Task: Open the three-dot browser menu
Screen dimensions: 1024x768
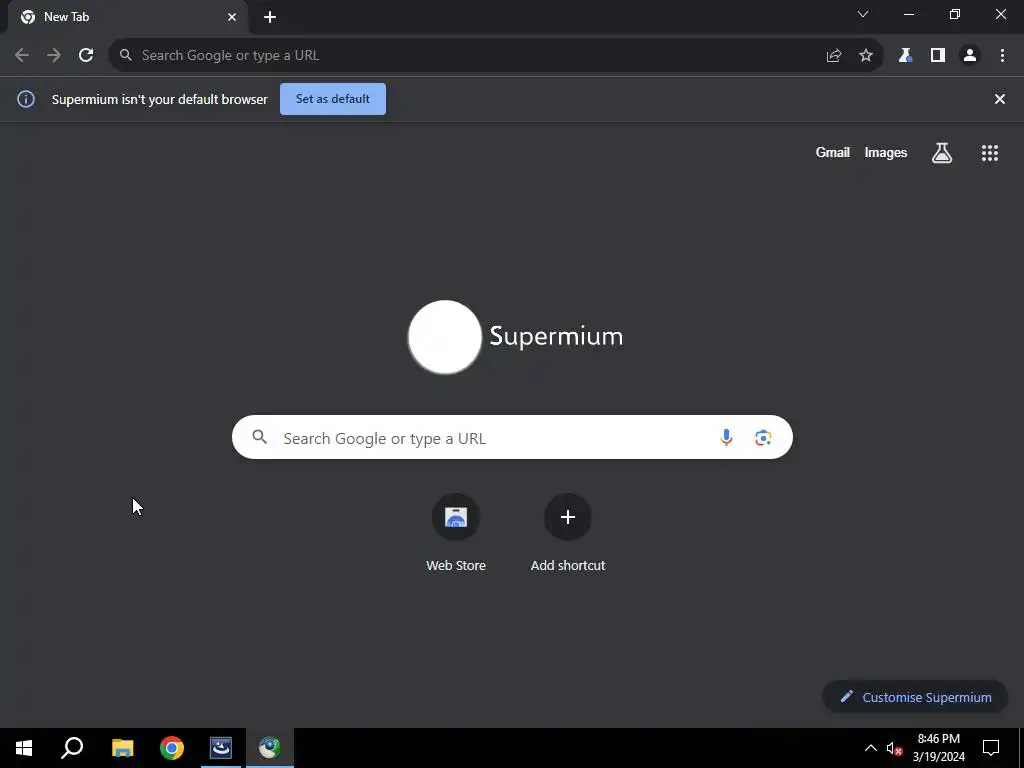Action: (1002, 56)
